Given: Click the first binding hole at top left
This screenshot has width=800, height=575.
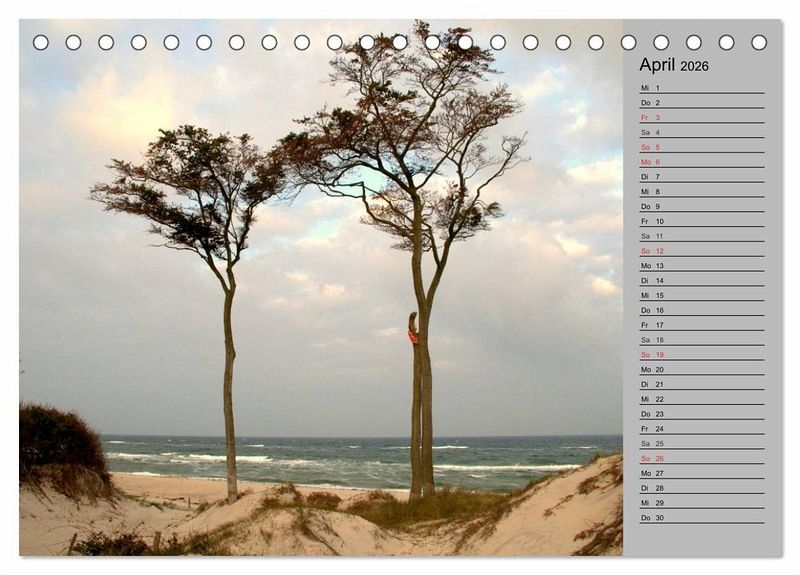Looking at the screenshot, I should tap(41, 43).
